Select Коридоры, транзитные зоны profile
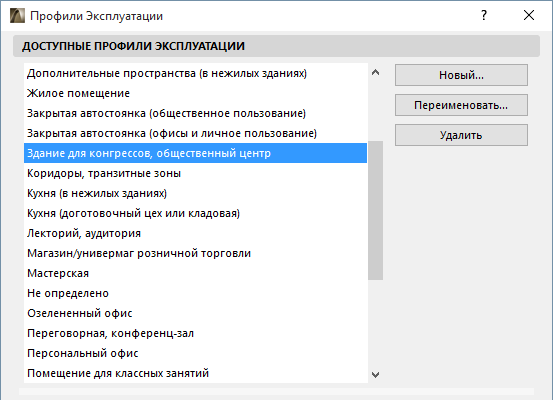The height and width of the screenshot is (400, 553). pyautogui.click(x=195, y=173)
